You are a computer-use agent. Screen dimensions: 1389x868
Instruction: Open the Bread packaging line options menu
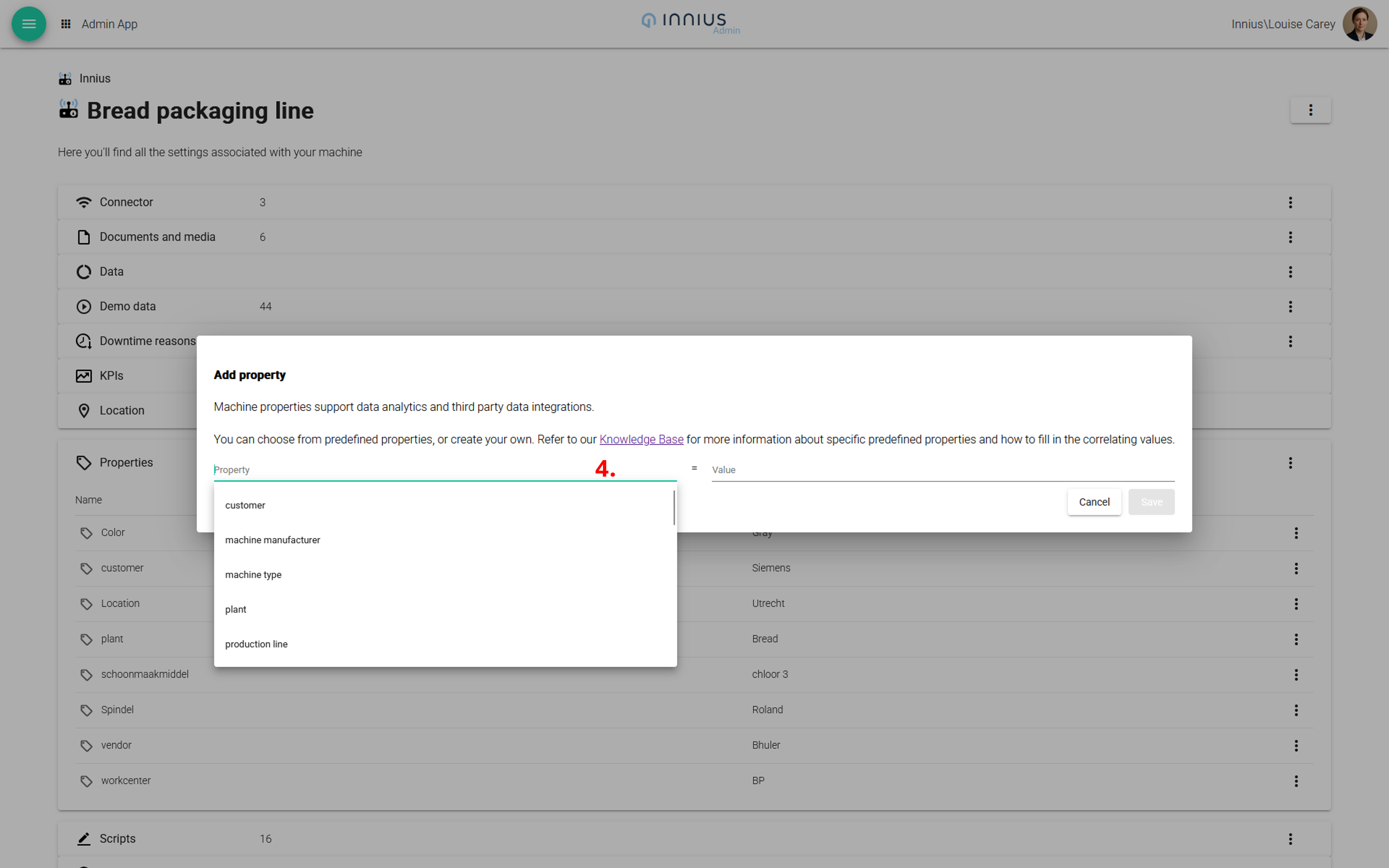click(1310, 110)
